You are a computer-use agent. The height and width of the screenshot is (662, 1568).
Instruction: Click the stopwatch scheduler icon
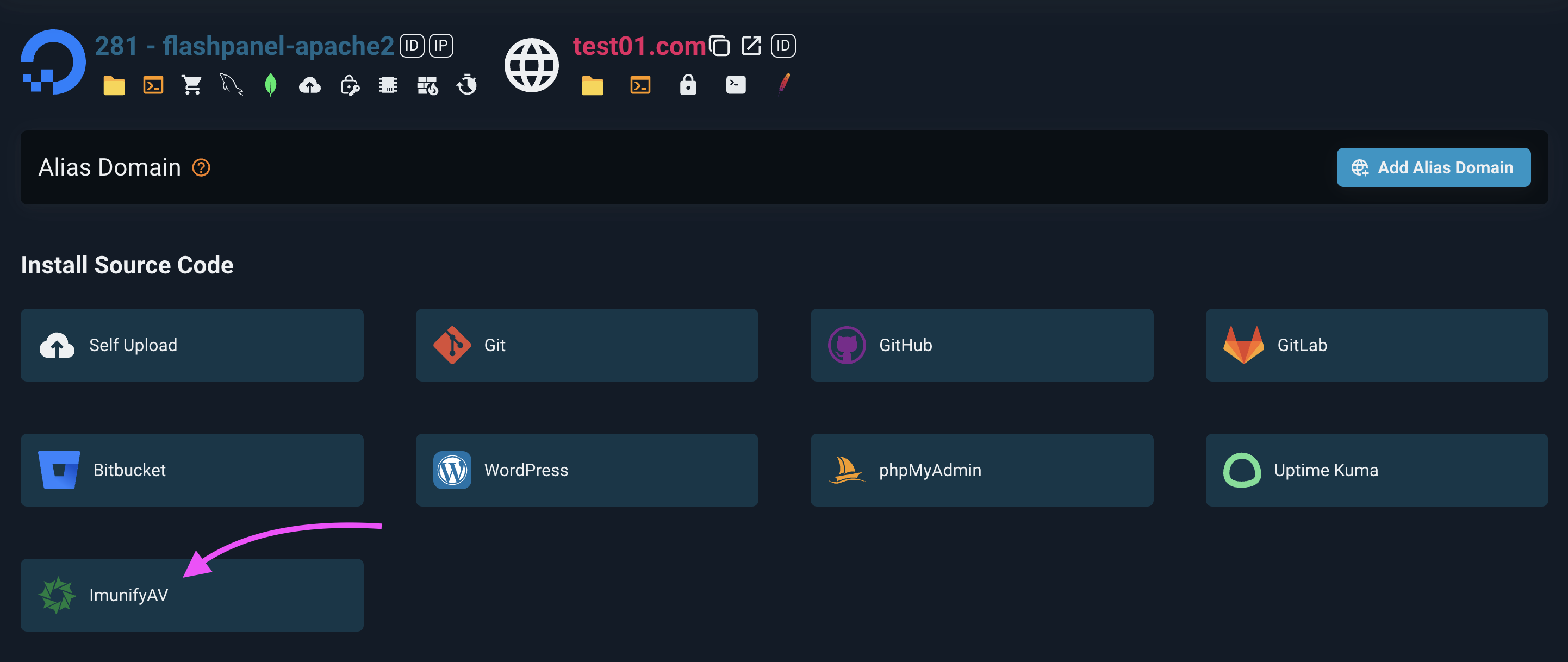pyautogui.click(x=467, y=85)
